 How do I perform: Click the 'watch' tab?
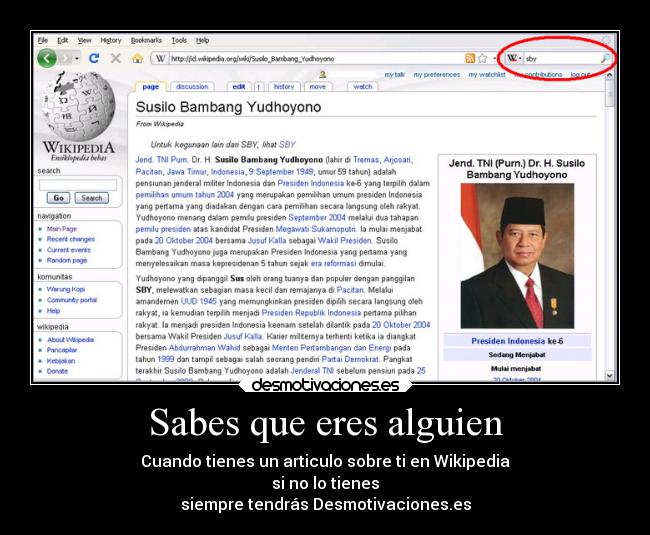pyautogui.click(x=363, y=87)
